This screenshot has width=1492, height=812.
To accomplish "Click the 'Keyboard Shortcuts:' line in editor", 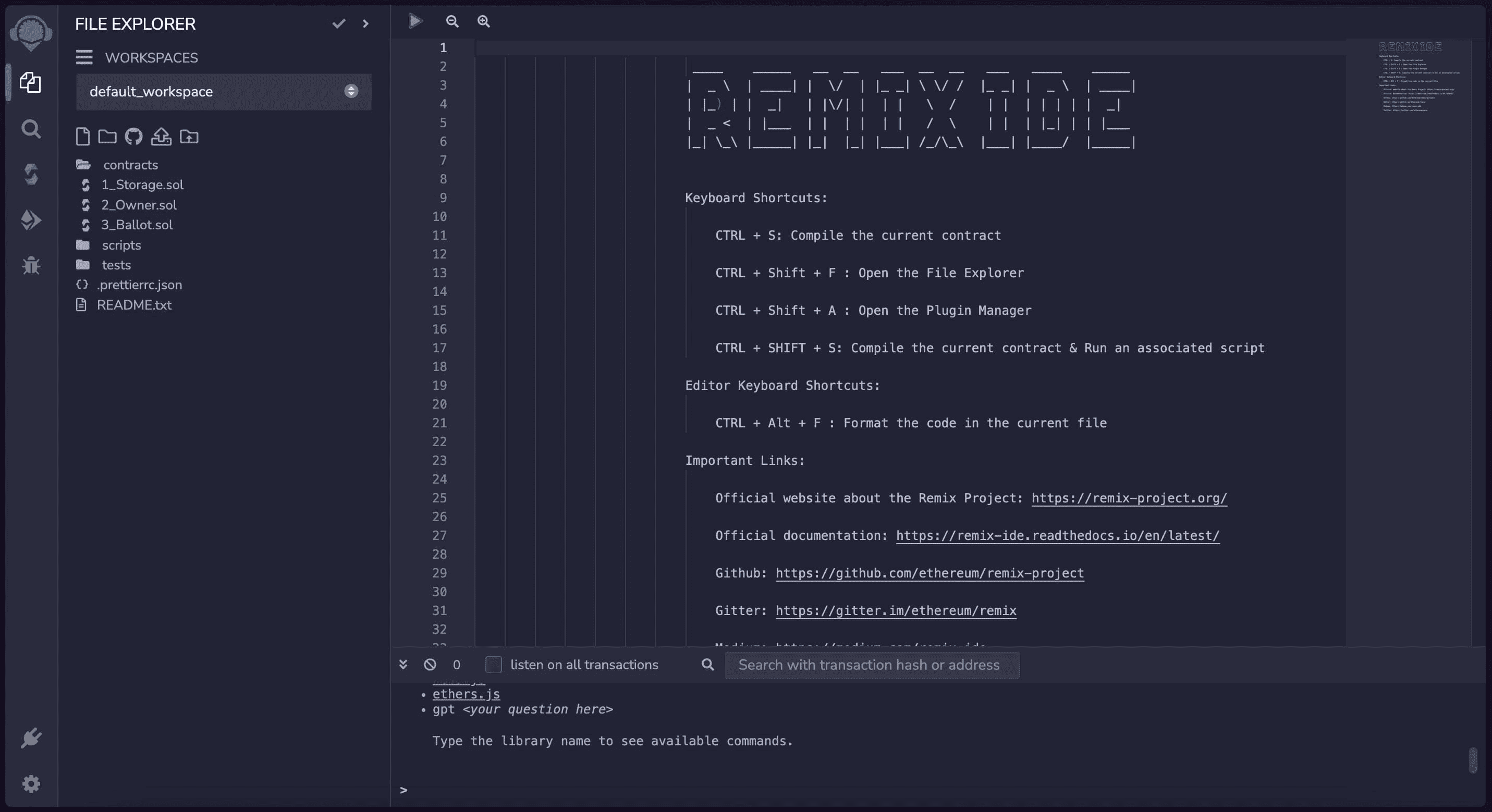I will point(756,198).
